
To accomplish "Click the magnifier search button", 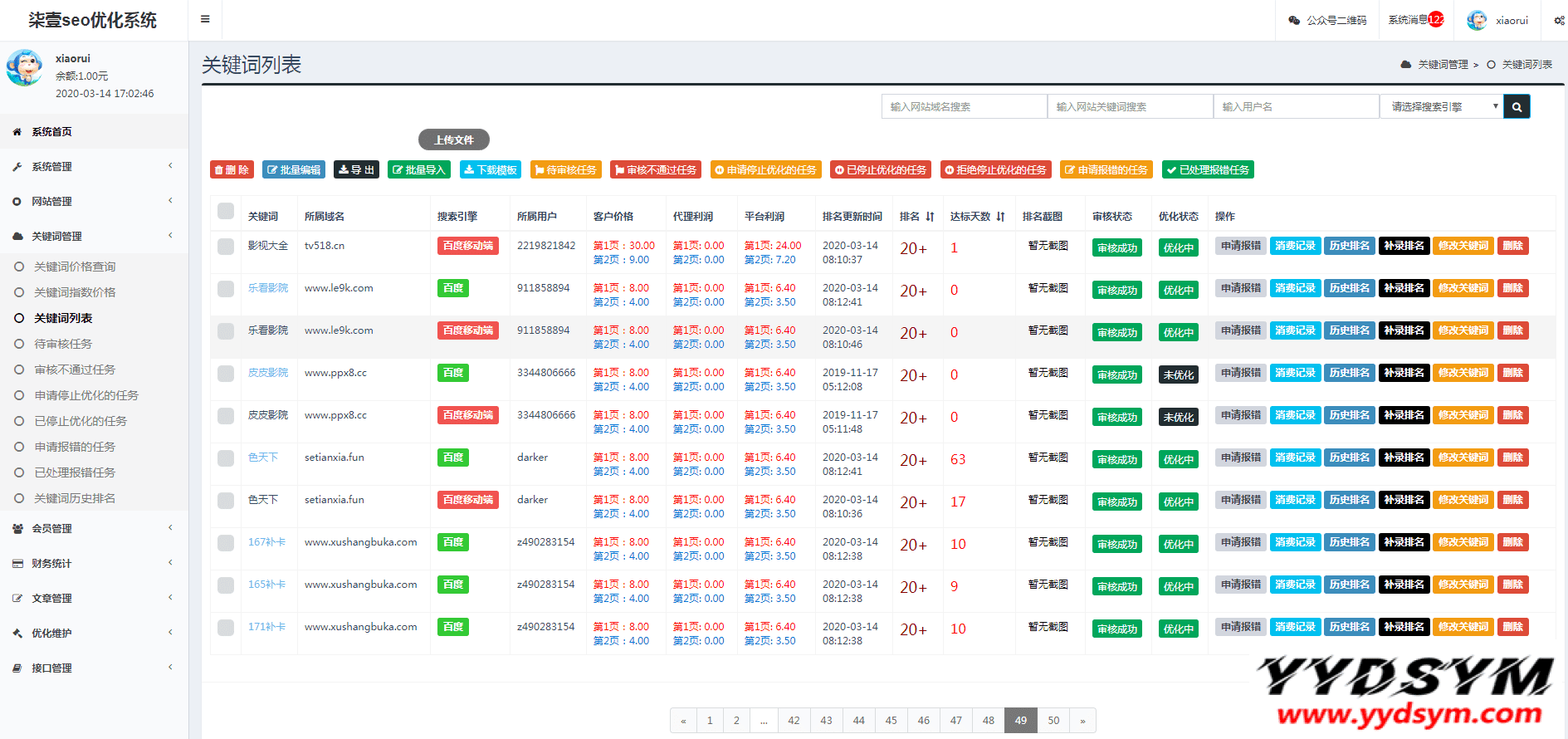I will pos(1517,106).
